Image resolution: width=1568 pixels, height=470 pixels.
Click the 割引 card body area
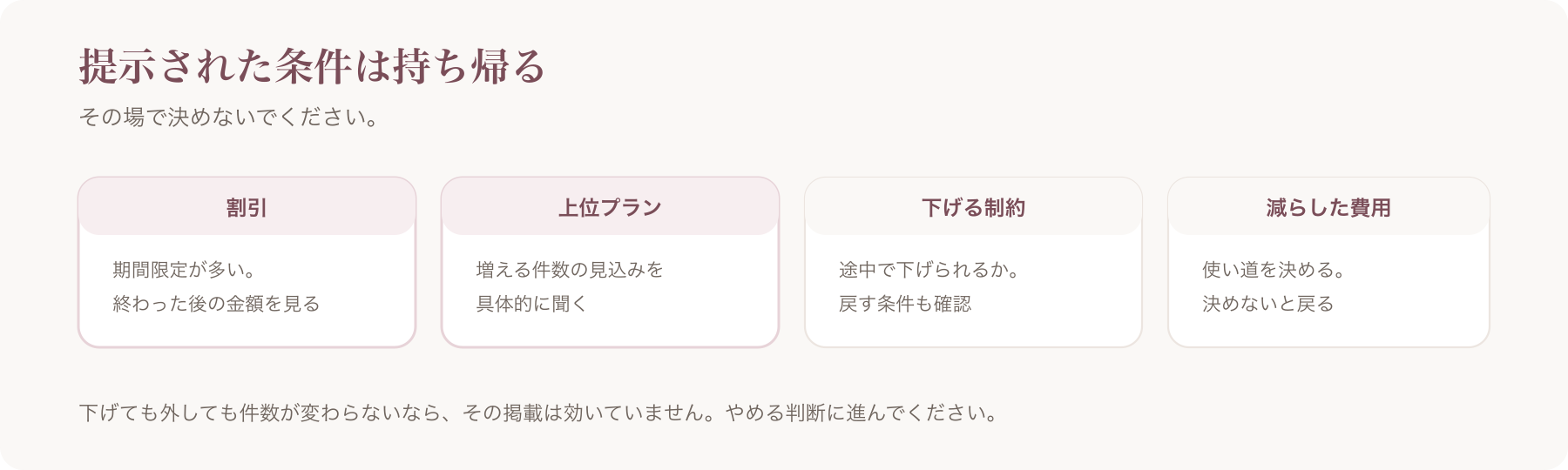247,290
